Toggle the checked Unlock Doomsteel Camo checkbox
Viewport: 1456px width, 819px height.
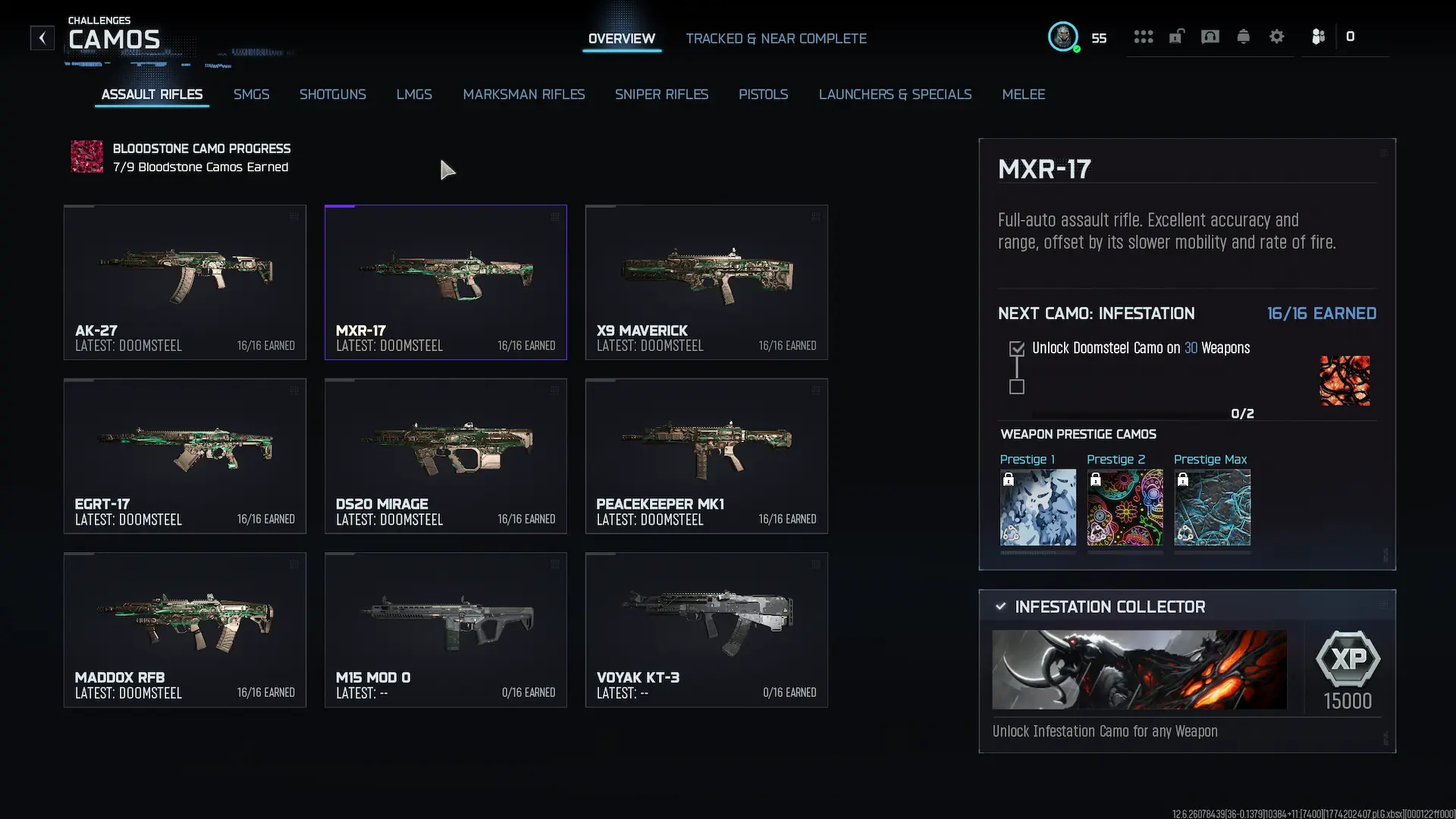tap(1017, 349)
